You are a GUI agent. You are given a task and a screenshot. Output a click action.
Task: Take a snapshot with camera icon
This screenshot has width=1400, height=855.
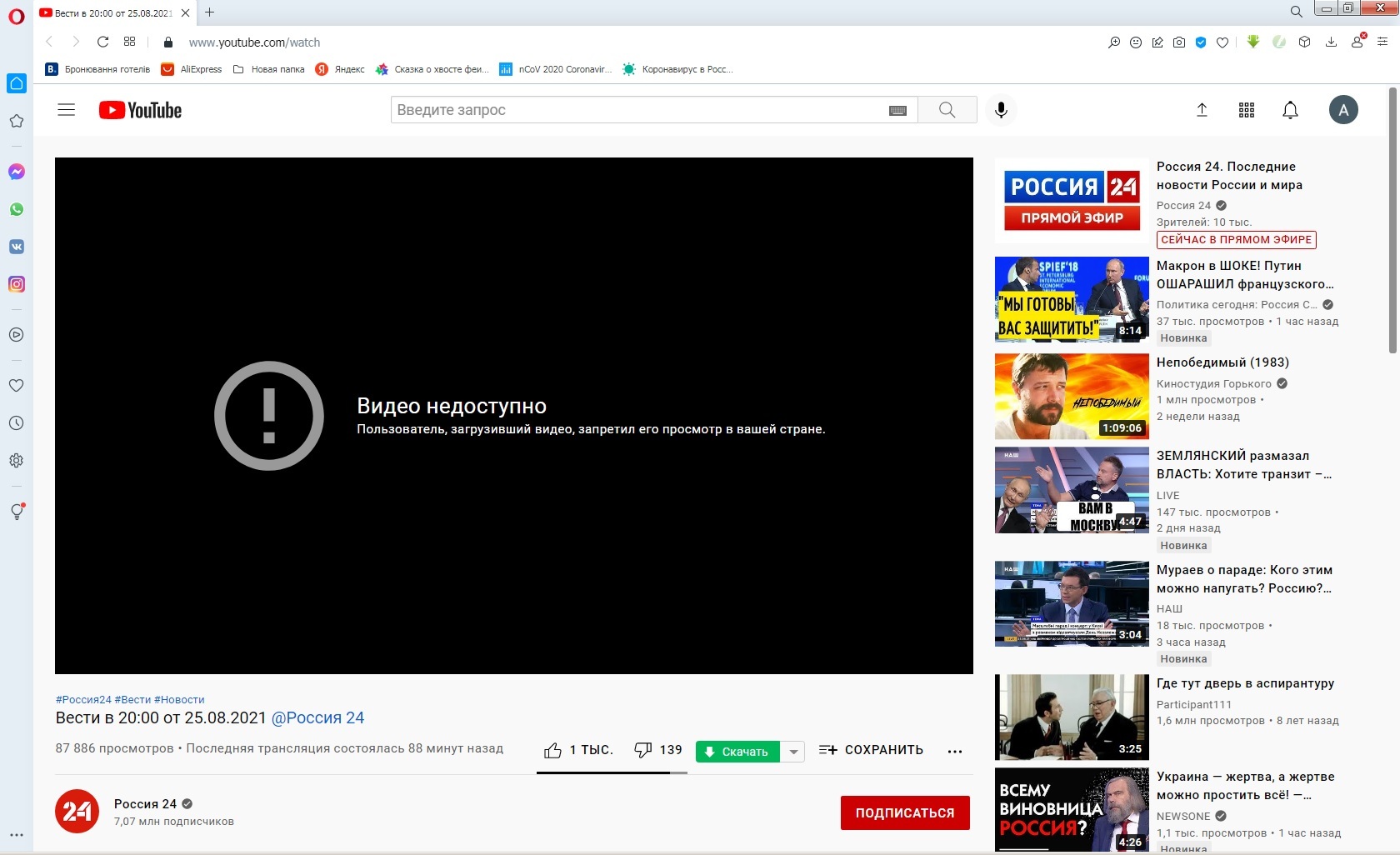(x=1179, y=42)
